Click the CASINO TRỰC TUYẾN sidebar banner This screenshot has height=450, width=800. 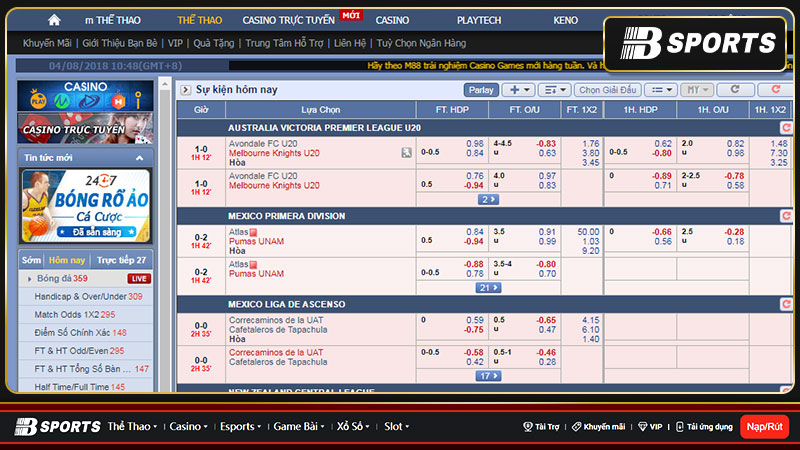(85, 128)
